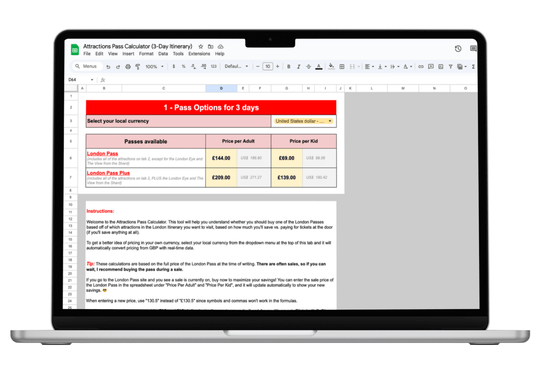The image size is (540, 371).
Task: Open the 100% zoom dropdown
Action: click(154, 66)
